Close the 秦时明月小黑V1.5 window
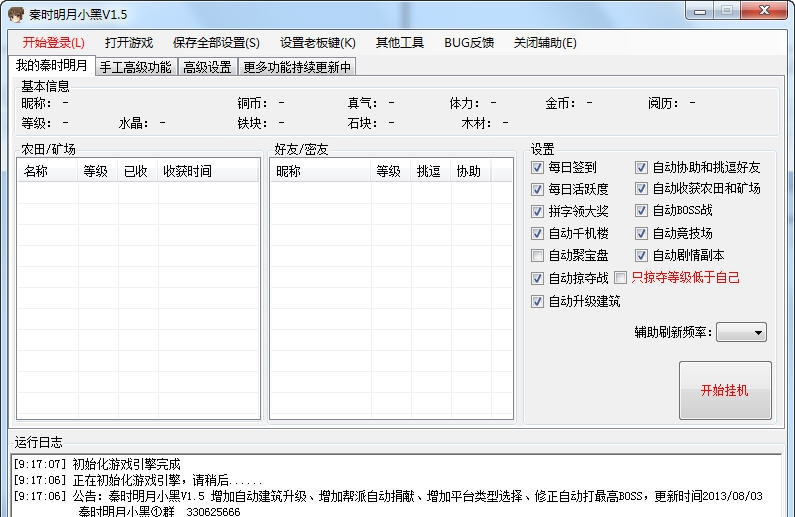Screen dimensions: 795x517 pos(765,11)
